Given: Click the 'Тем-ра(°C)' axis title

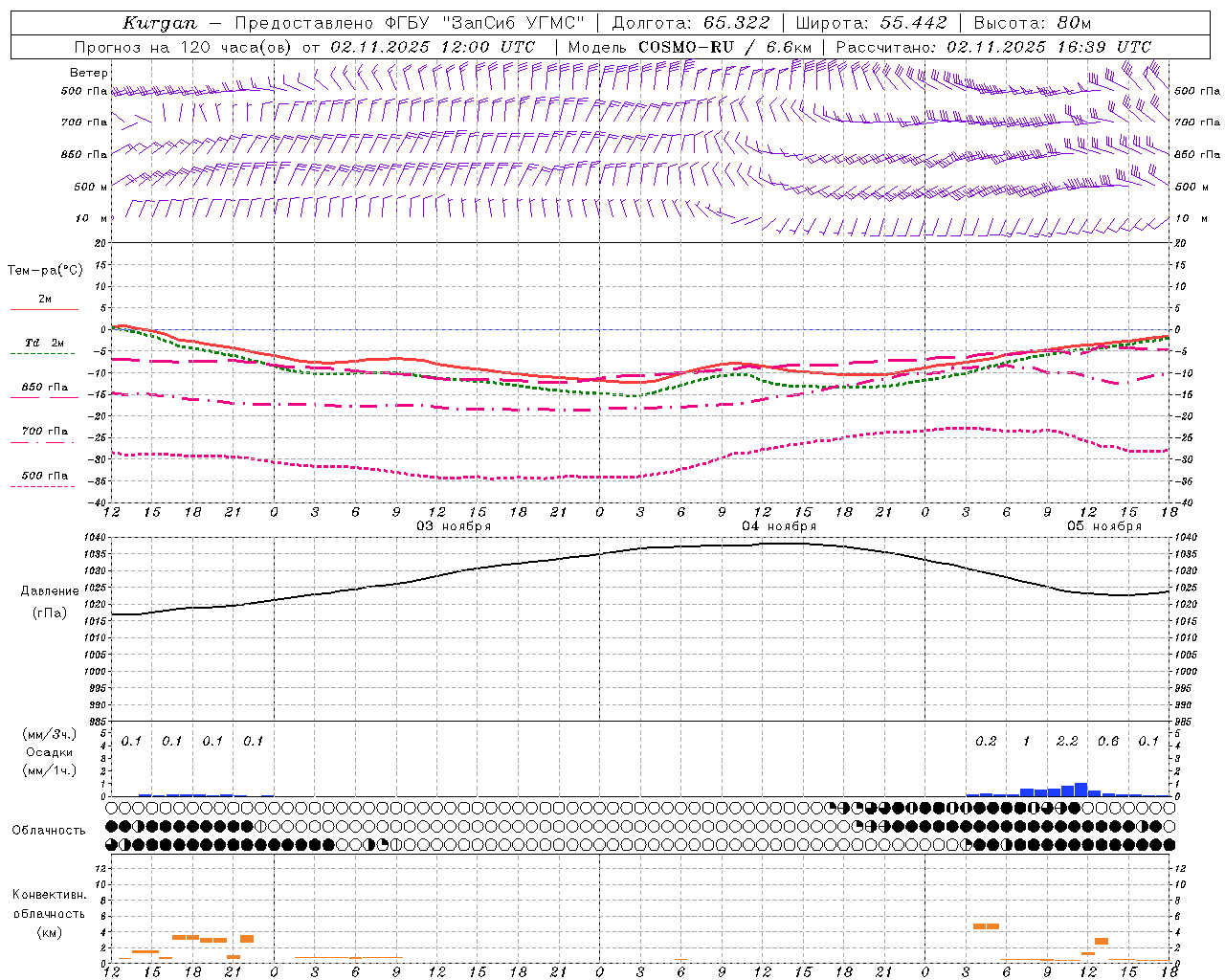Looking at the screenshot, I should (x=45, y=271).
